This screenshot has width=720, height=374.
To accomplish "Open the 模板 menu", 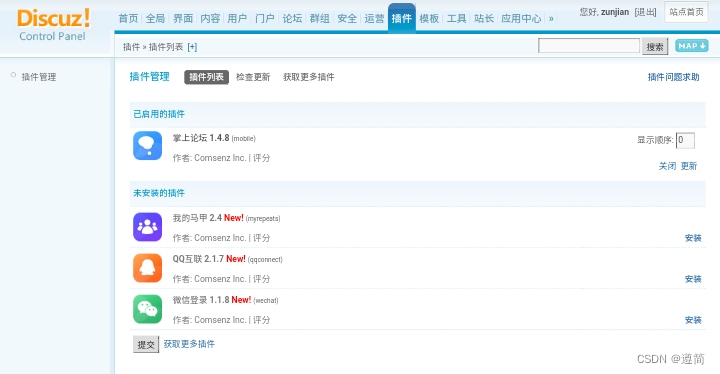I will coord(429,18).
